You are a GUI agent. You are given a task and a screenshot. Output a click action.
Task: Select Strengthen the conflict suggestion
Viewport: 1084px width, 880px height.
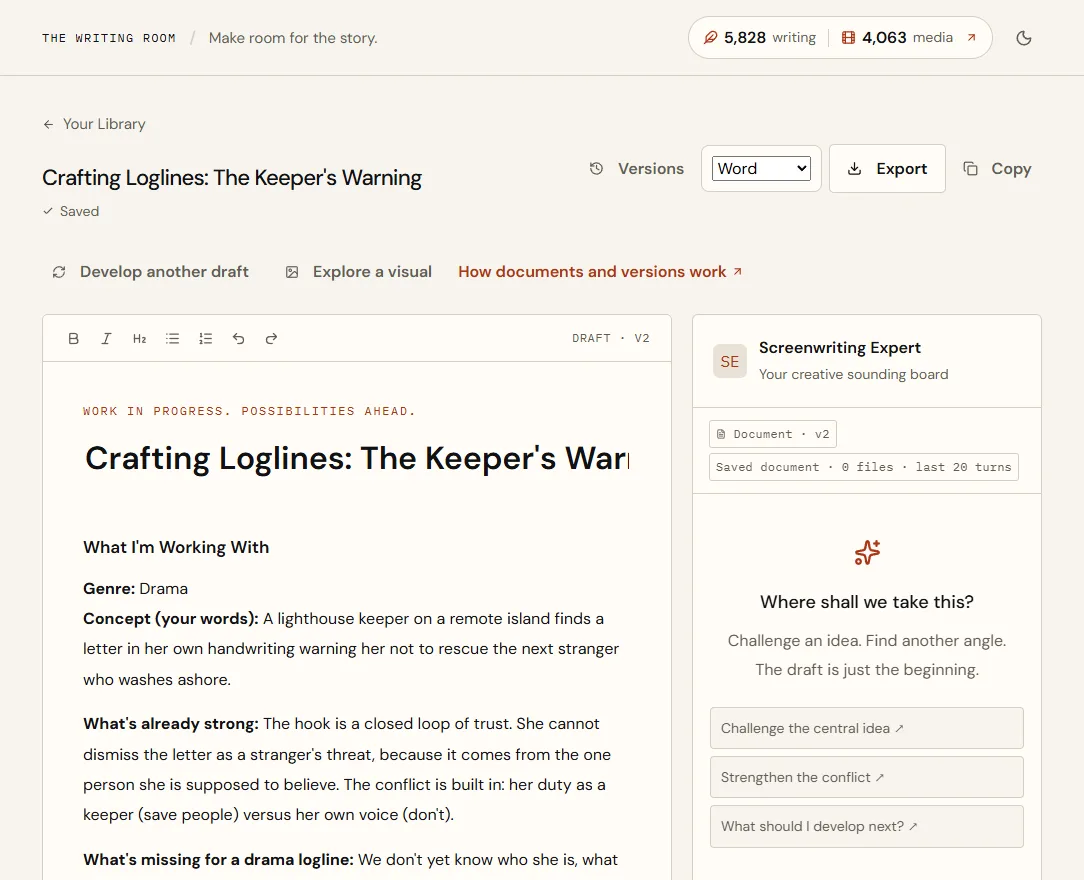coord(866,777)
